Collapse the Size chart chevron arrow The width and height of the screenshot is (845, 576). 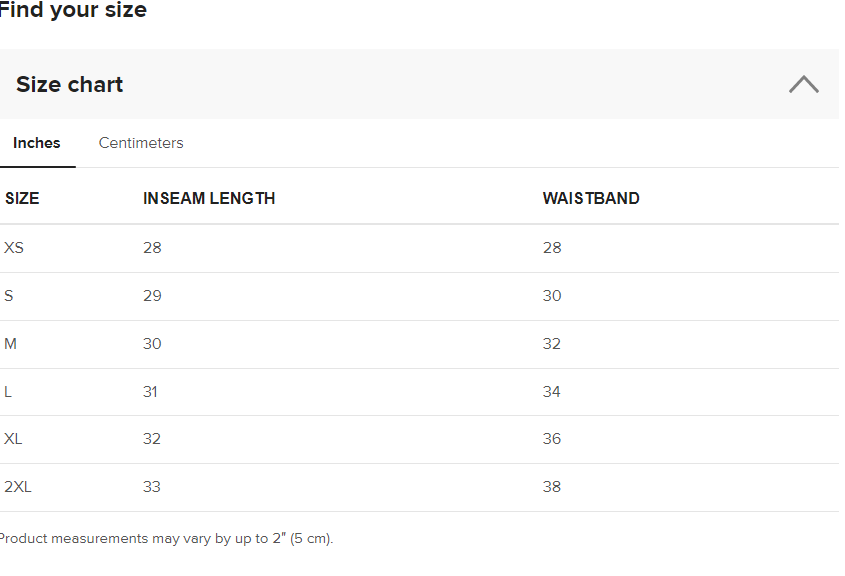(x=803, y=84)
